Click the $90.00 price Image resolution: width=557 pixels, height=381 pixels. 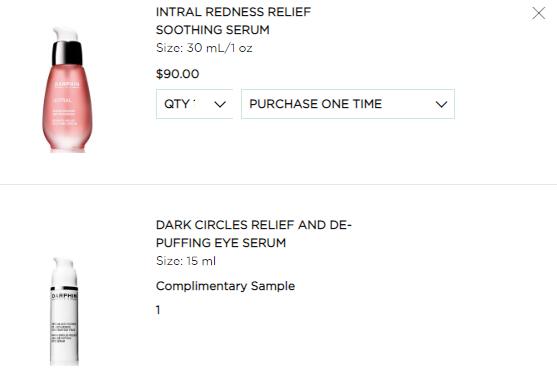coord(178,74)
